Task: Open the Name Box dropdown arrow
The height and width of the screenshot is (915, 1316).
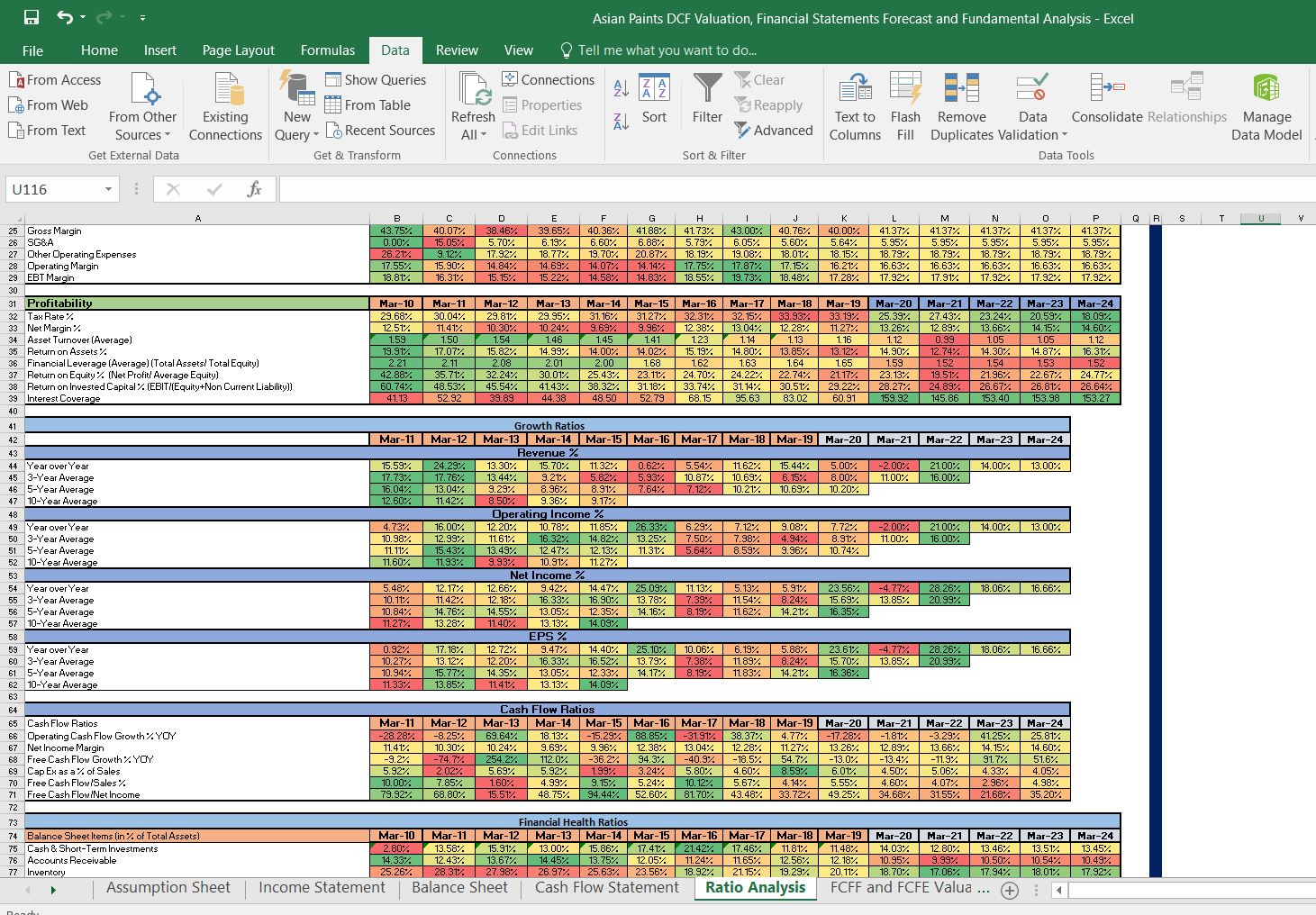Action: point(108,189)
